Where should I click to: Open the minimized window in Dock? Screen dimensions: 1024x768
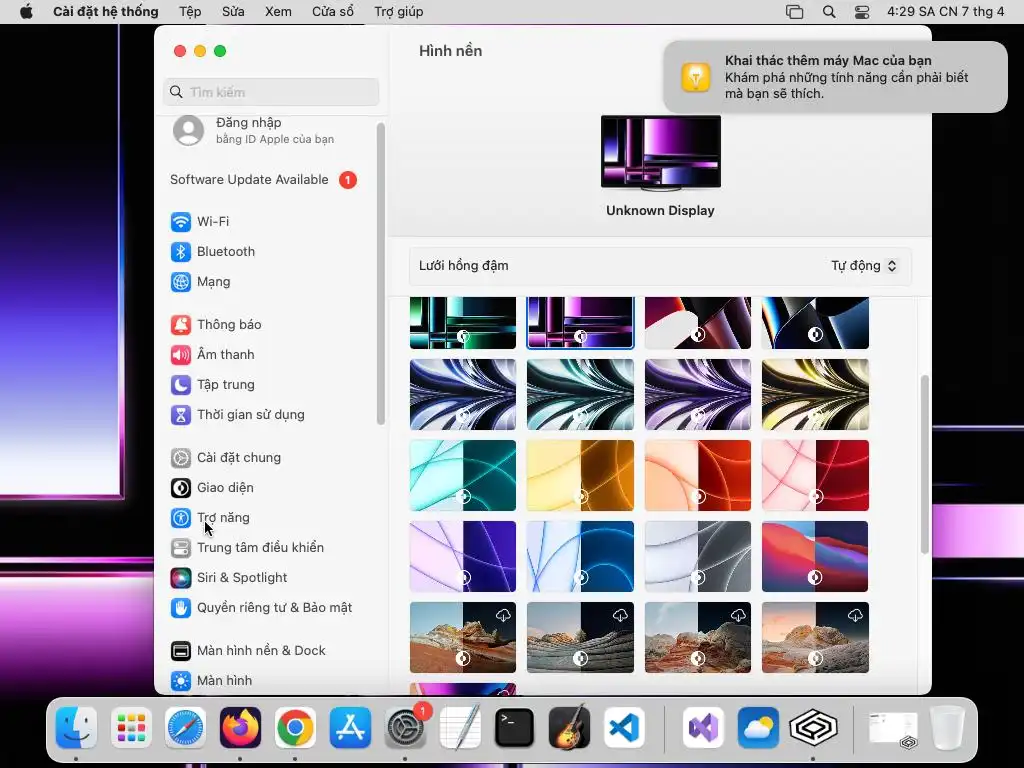point(893,728)
